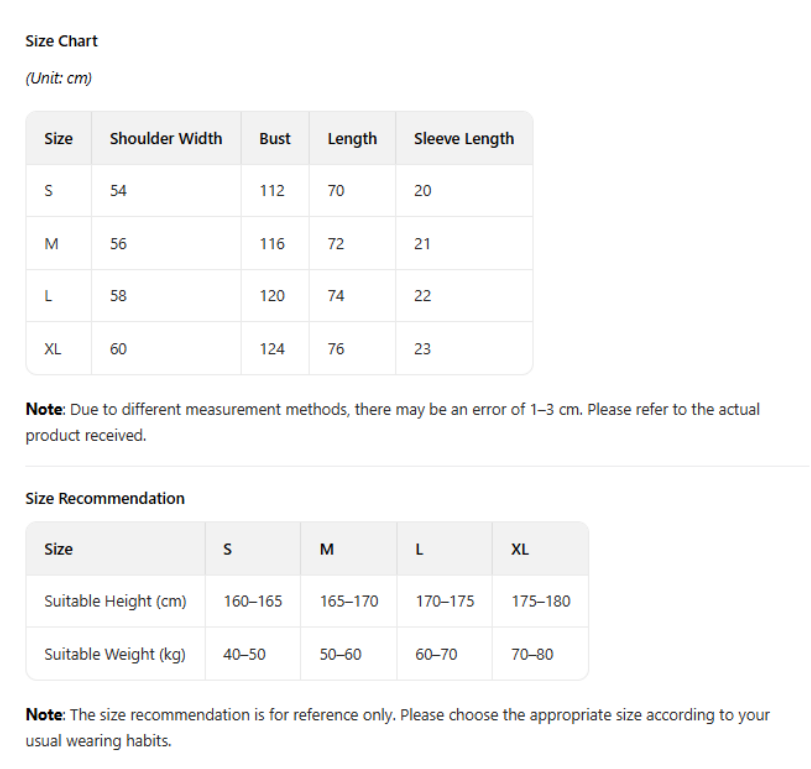
Task: Select size S row label
Action: point(49,191)
